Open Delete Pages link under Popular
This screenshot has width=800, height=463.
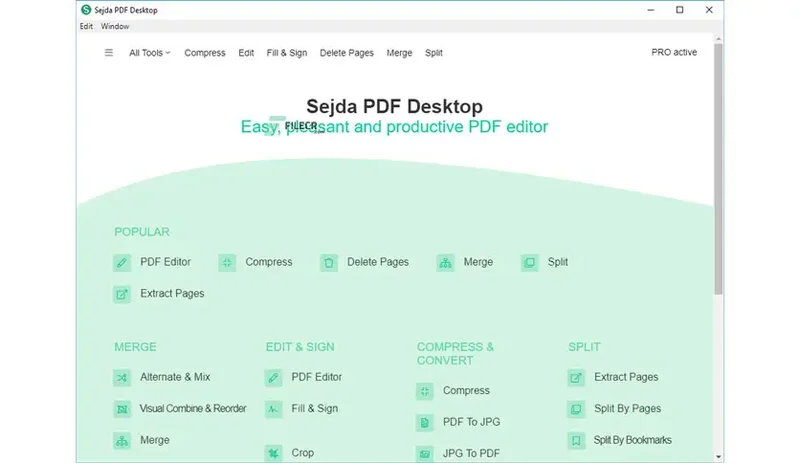point(378,262)
